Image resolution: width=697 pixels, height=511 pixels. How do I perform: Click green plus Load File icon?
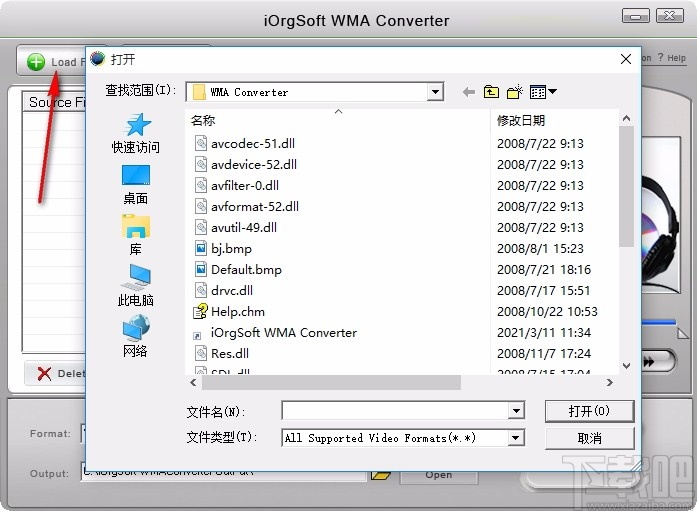click(x=36, y=62)
